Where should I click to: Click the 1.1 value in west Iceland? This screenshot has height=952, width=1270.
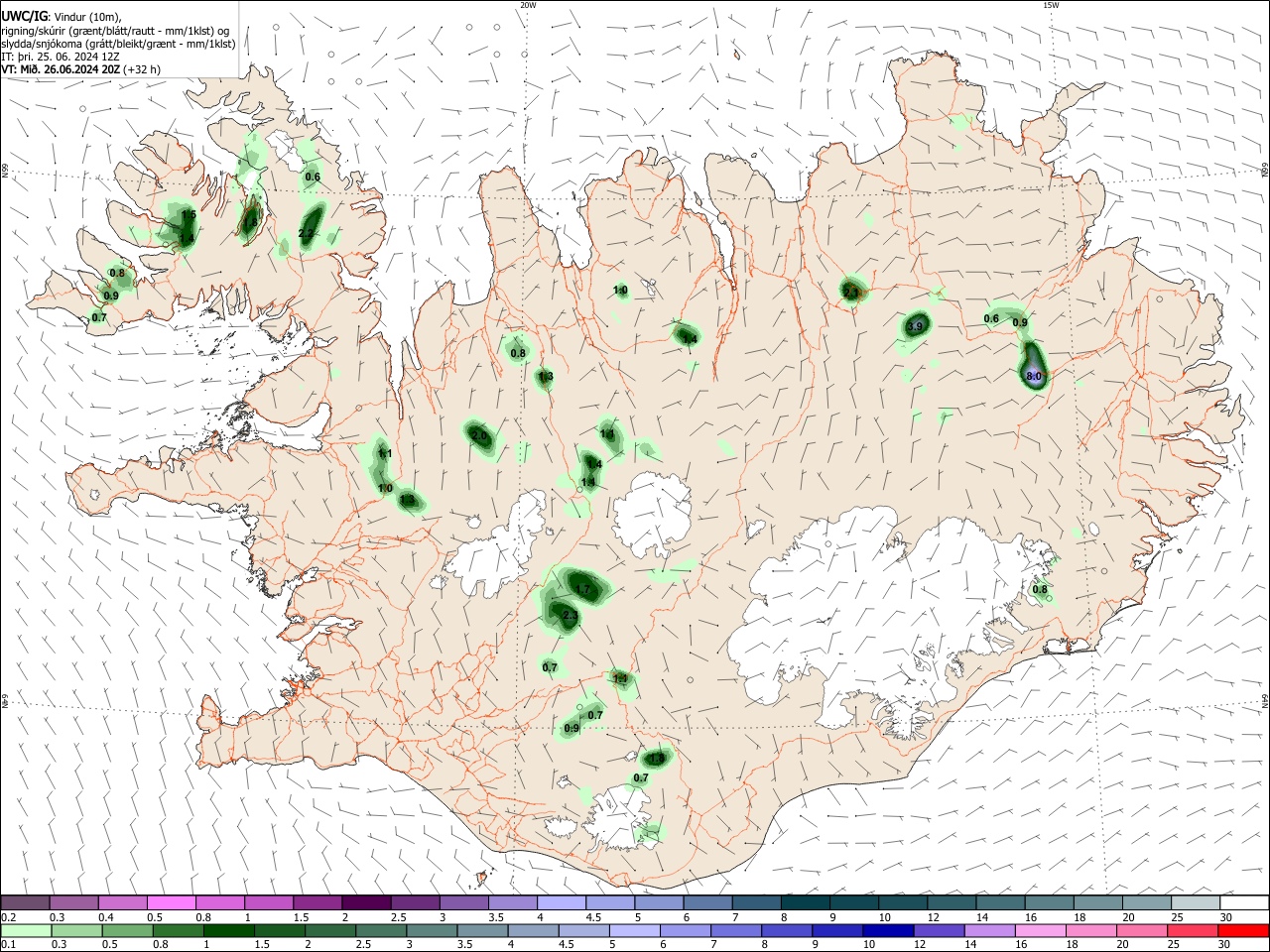[x=385, y=453]
